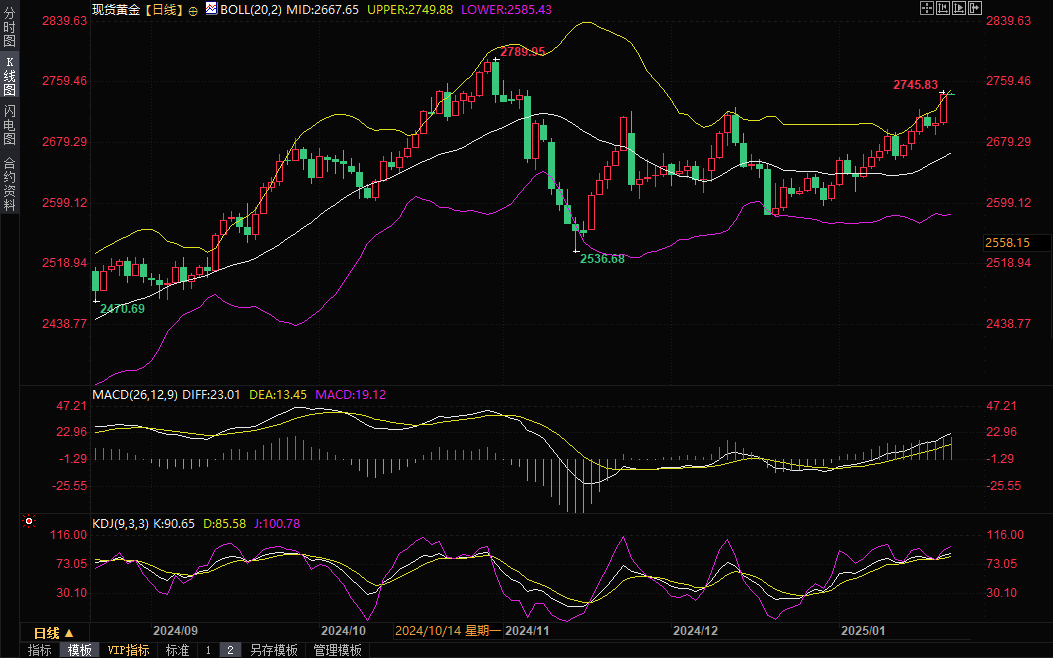The image size is (1053, 658).
Task: Select the 指标 bottom tab
Action: tap(40, 650)
